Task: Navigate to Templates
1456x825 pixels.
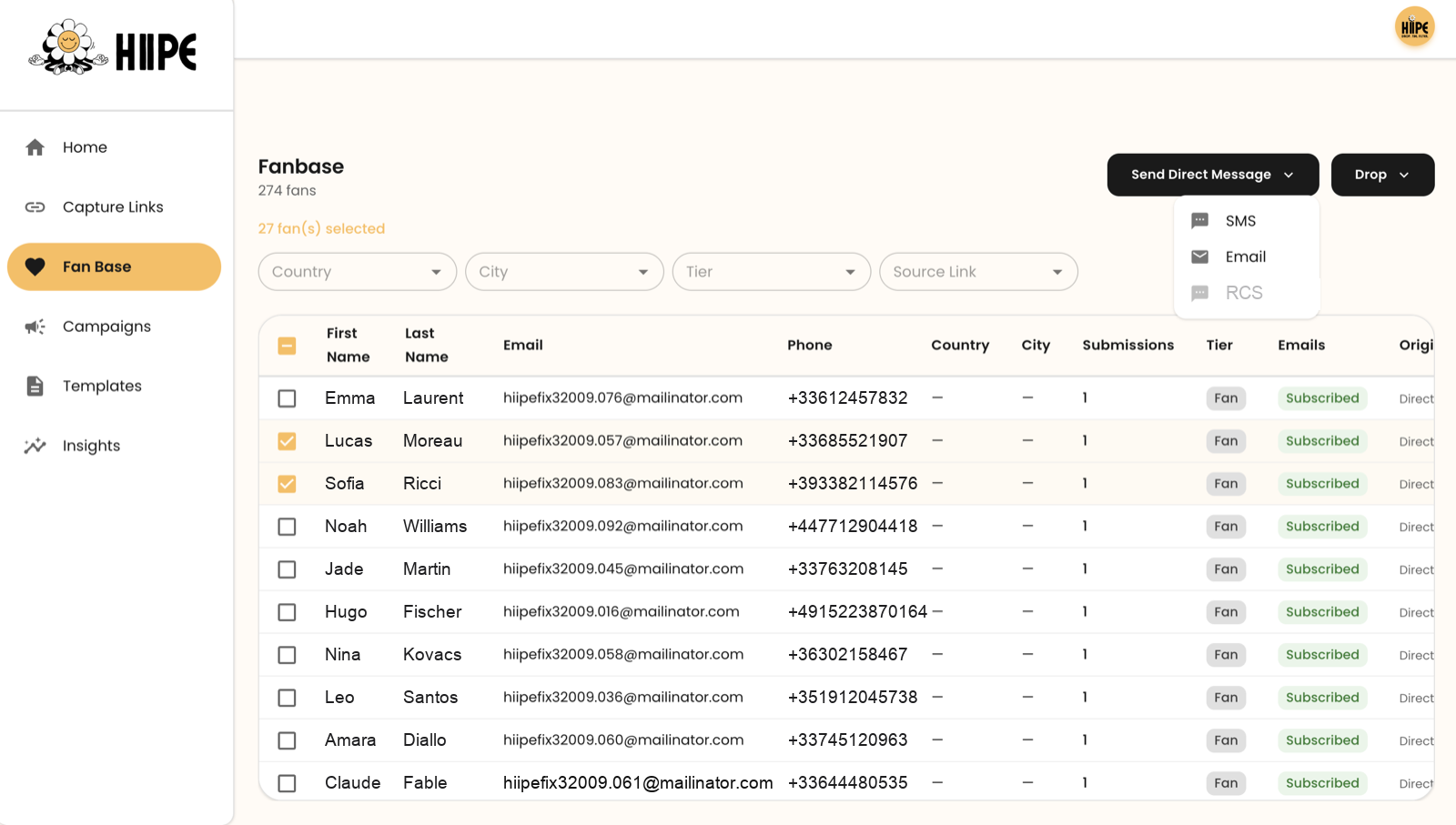Action: tap(114, 386)
